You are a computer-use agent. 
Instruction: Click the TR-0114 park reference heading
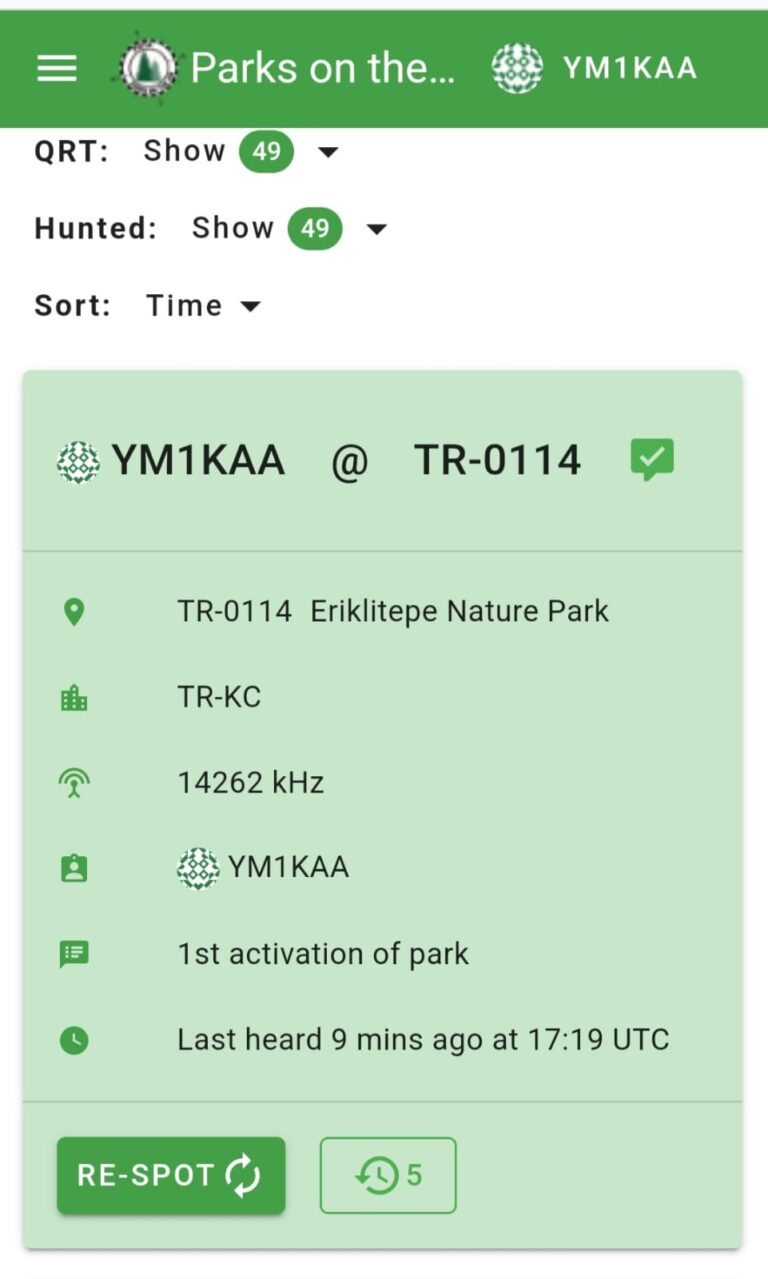[497, 461]
